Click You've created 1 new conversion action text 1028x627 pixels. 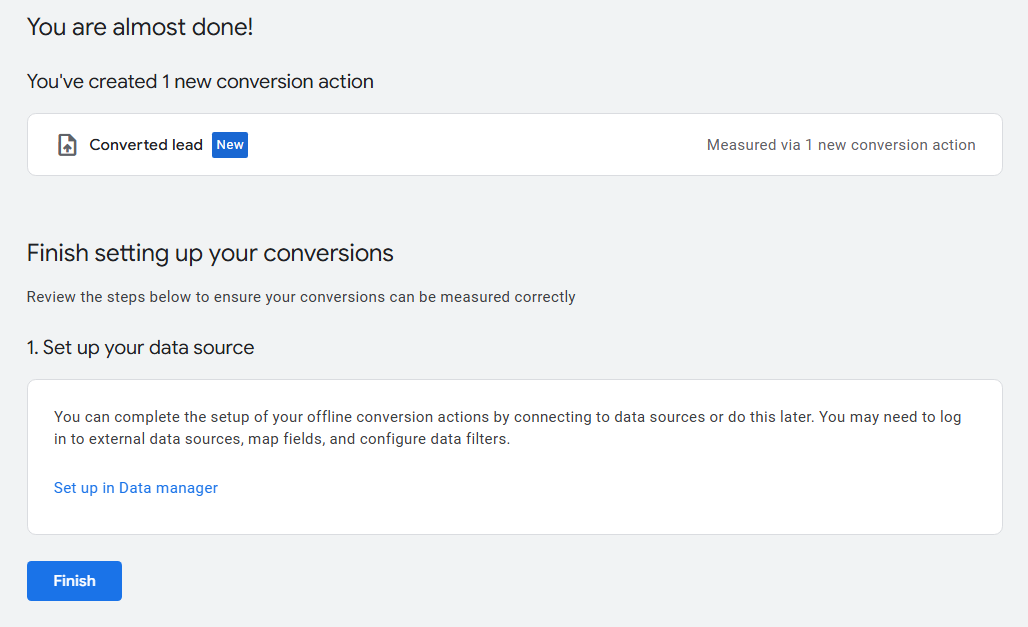pyautogui.click(x=199, y=81)
